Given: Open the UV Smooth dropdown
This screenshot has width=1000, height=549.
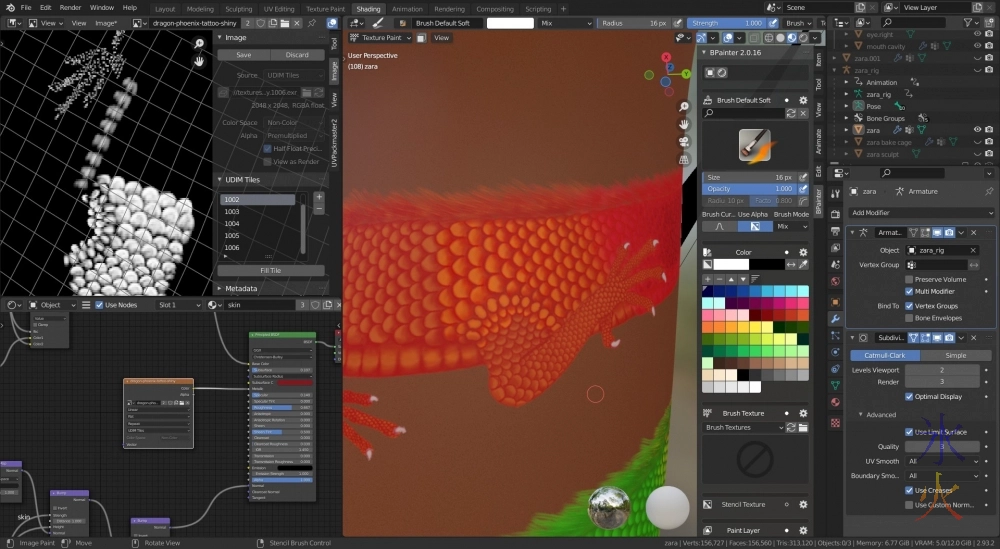Looking at the screenshot, I should tap(943, 461).
